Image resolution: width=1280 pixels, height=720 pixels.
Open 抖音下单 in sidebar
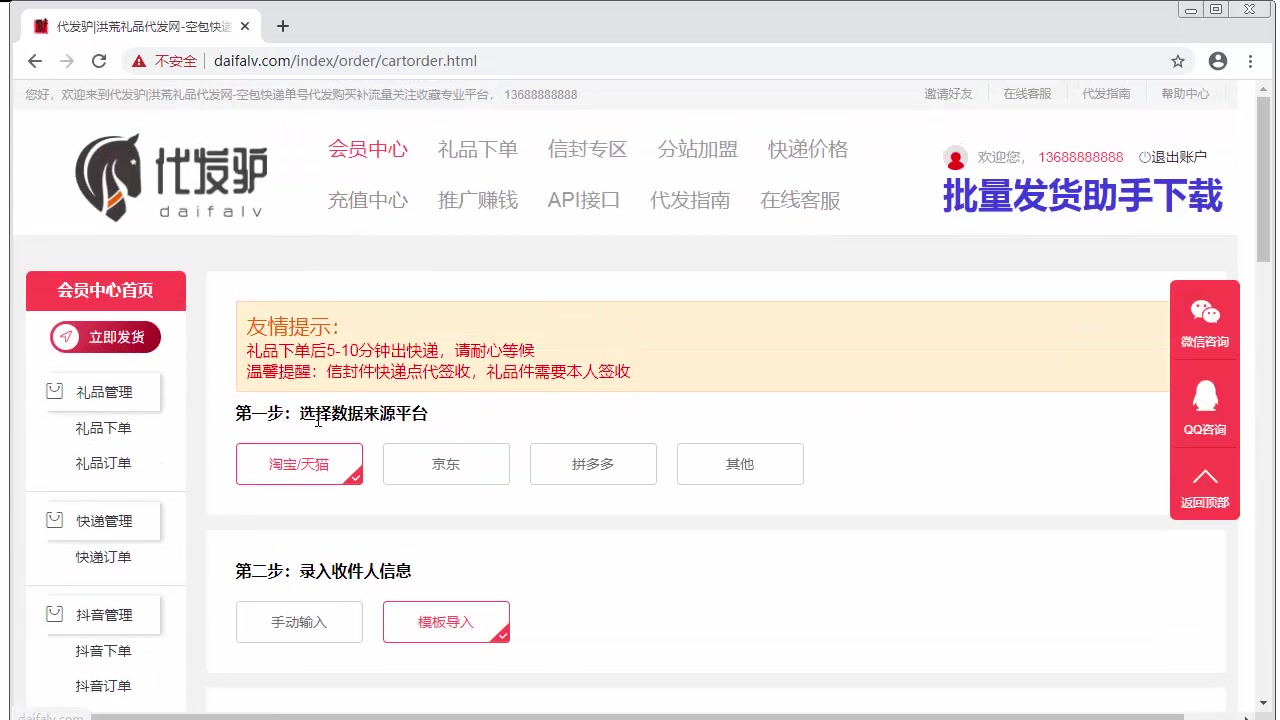point(103,651)
